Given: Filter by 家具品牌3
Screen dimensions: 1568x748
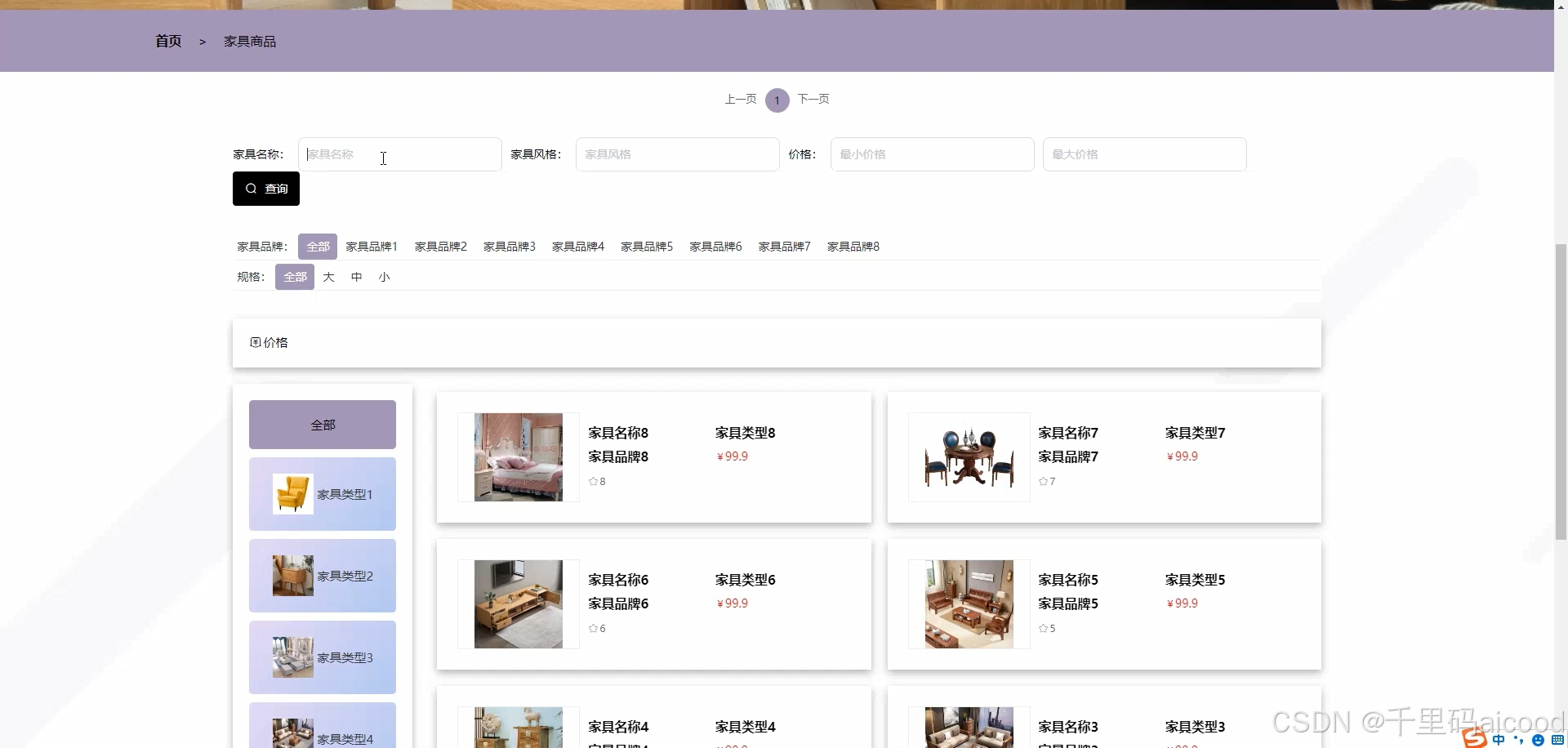Looking at the screenshot, I should [x=510, y=247].
